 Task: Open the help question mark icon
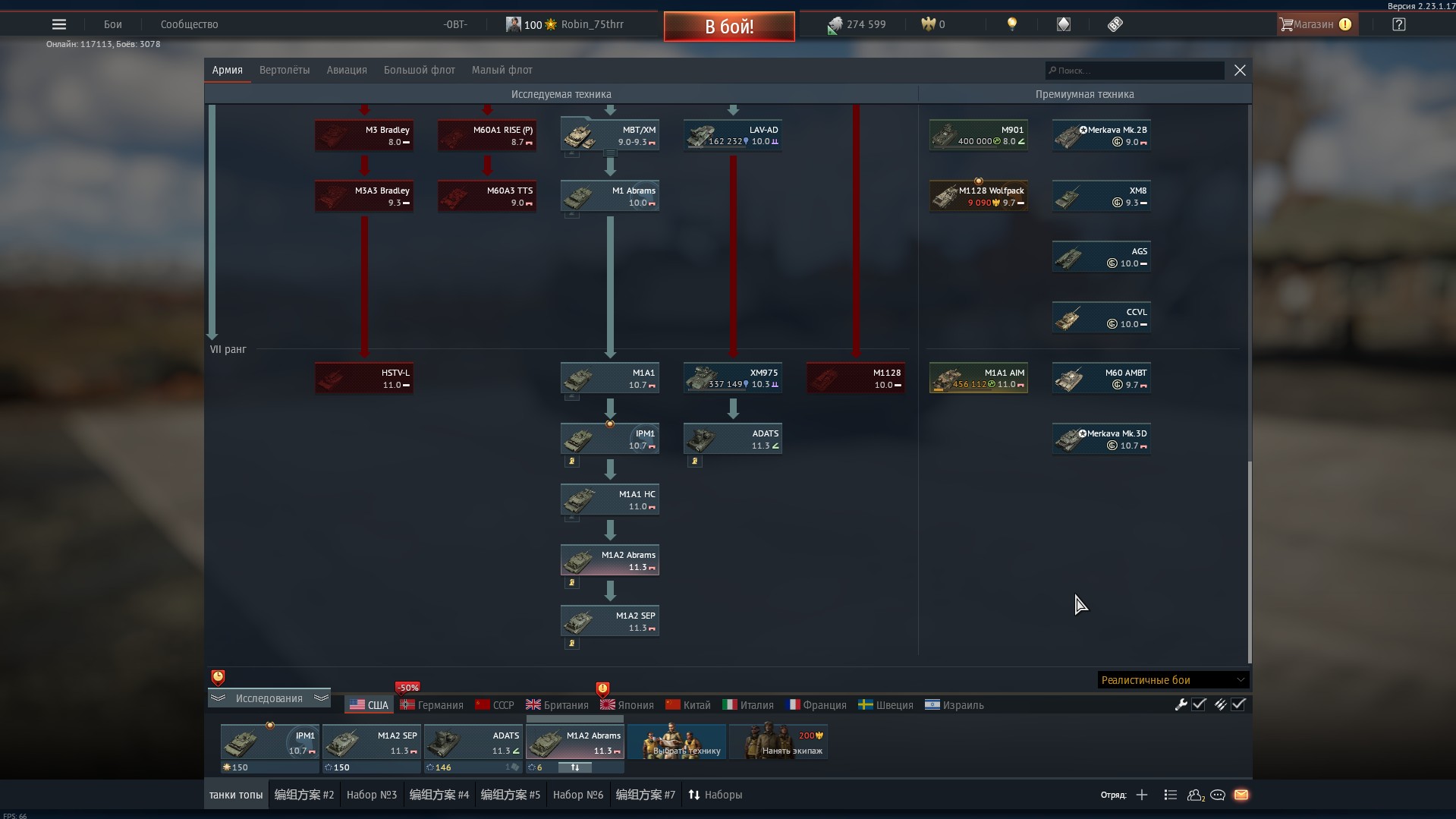tap(1399, 24)
